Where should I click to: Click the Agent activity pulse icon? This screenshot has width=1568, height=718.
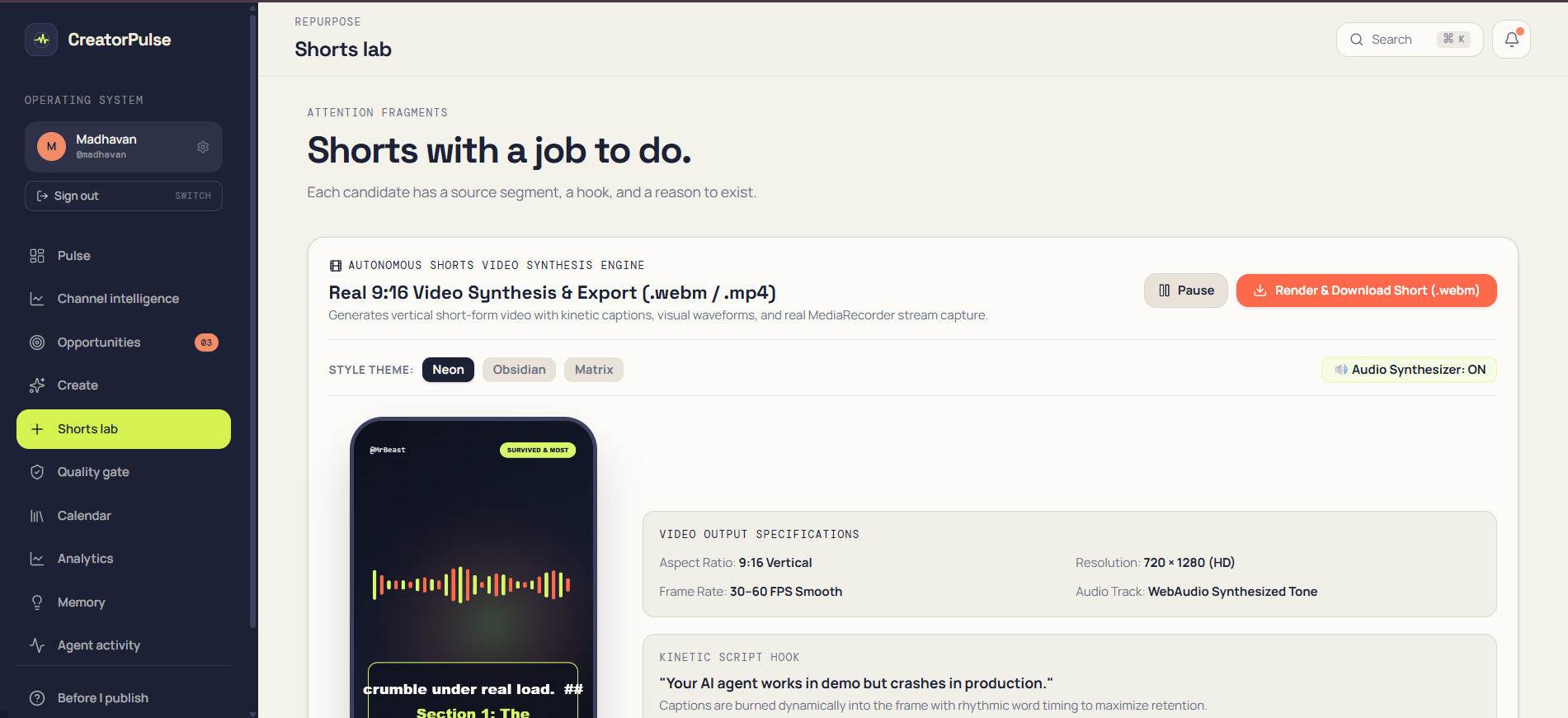(37, 645)
